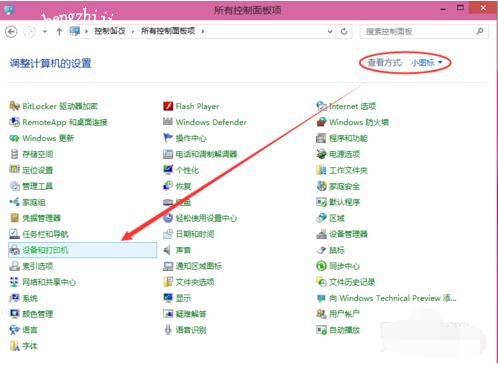Open 管理工具 administrative tools icon
The height and width of the screenshot is (365, 498).
click(14, 186)
